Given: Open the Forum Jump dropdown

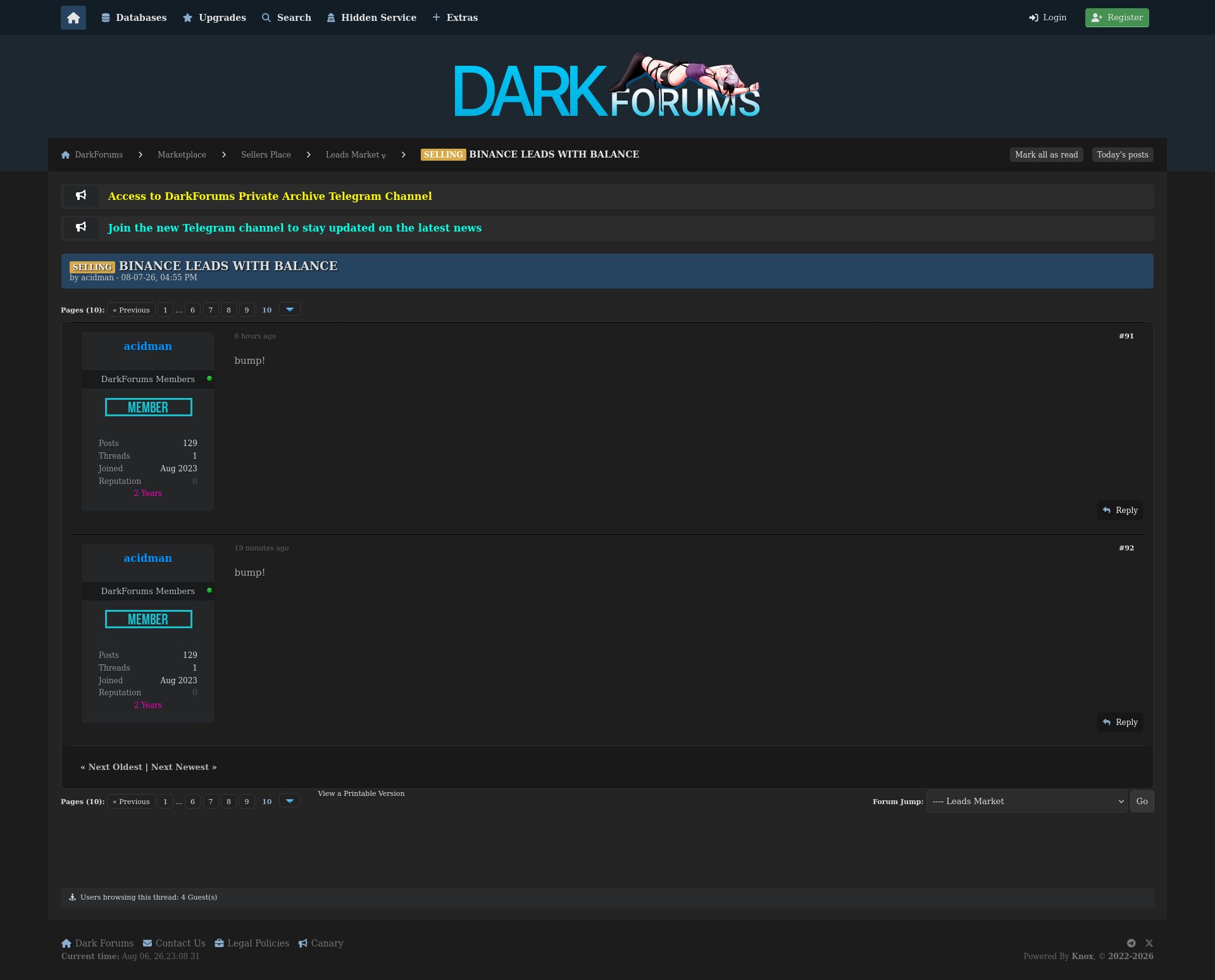Looking at the screenshot, I should 1026,802.
